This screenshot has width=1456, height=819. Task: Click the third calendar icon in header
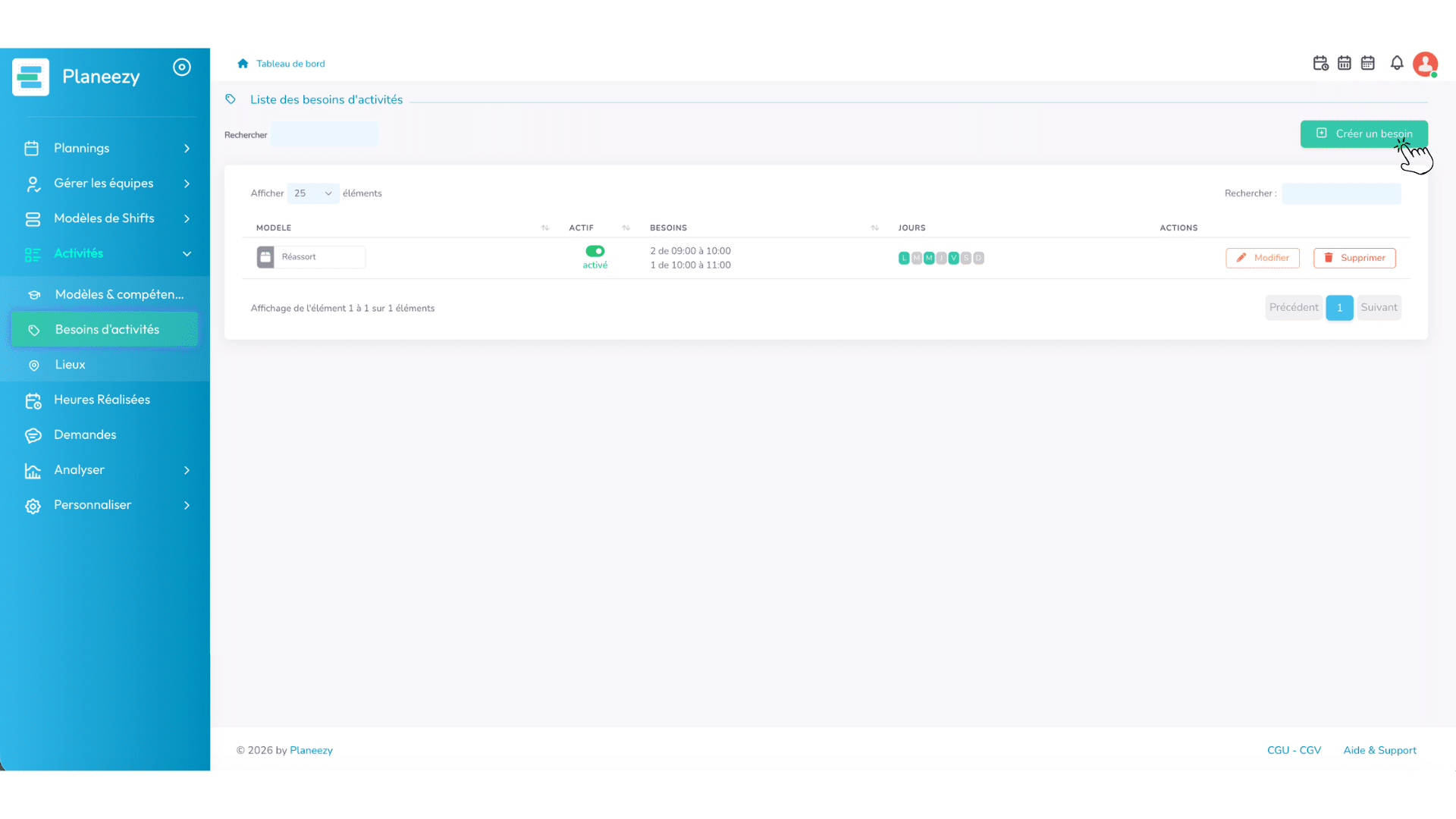click(1368, 64)
